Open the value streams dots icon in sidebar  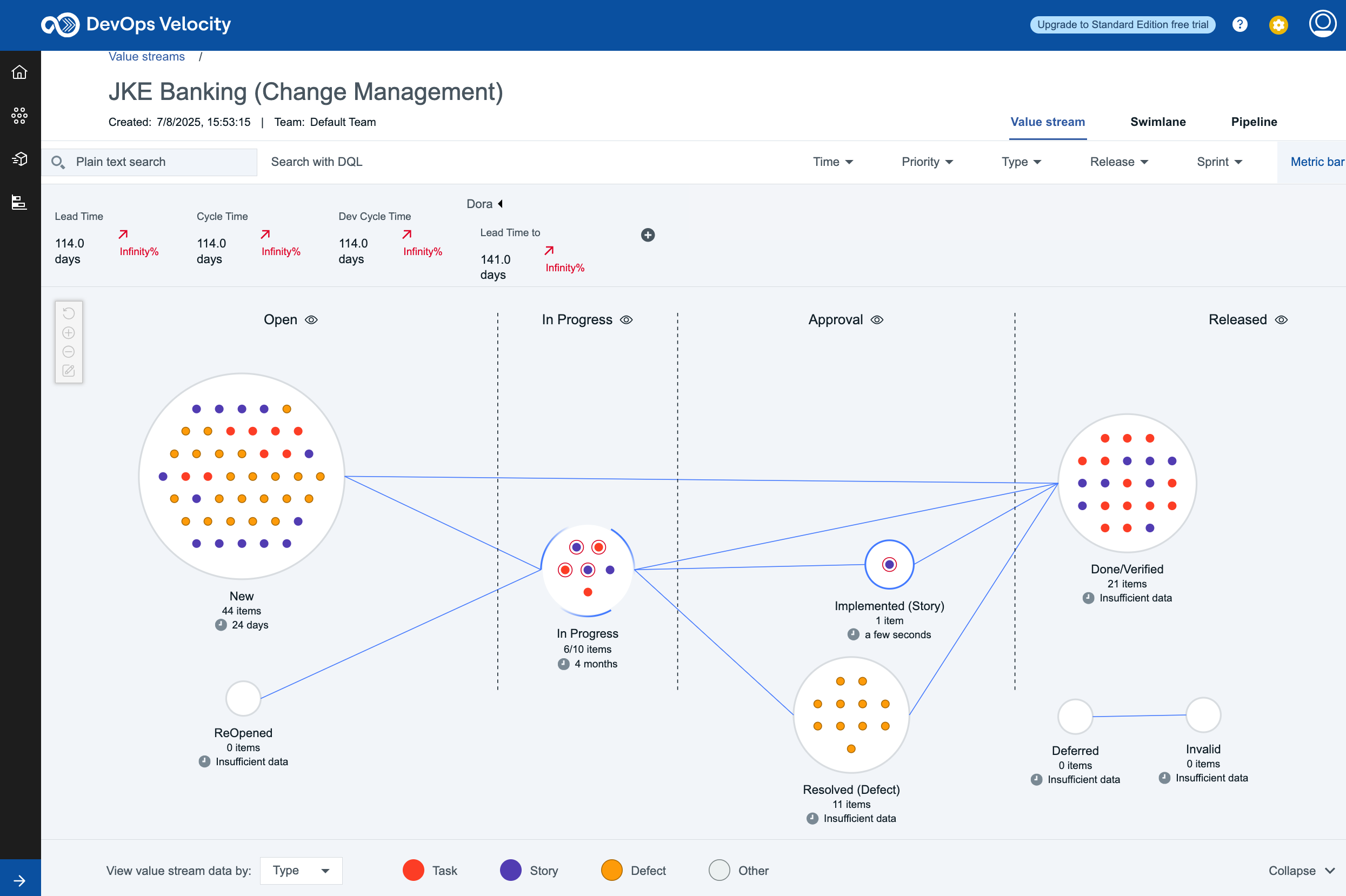[x=19, y=116]
